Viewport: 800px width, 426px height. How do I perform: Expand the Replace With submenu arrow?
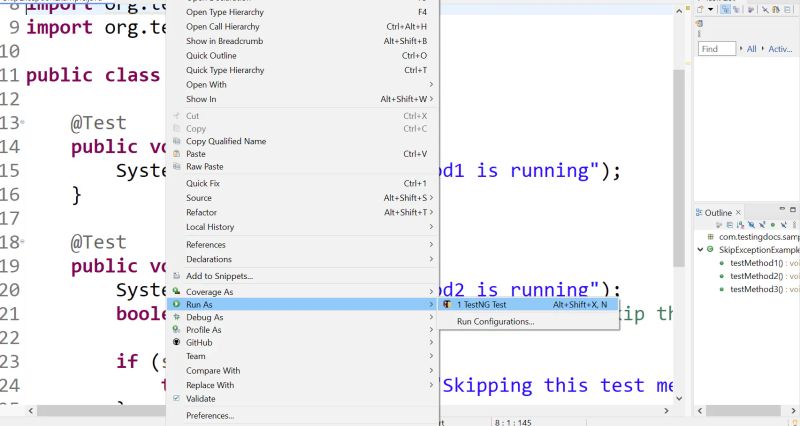click(x=431, y=385)
